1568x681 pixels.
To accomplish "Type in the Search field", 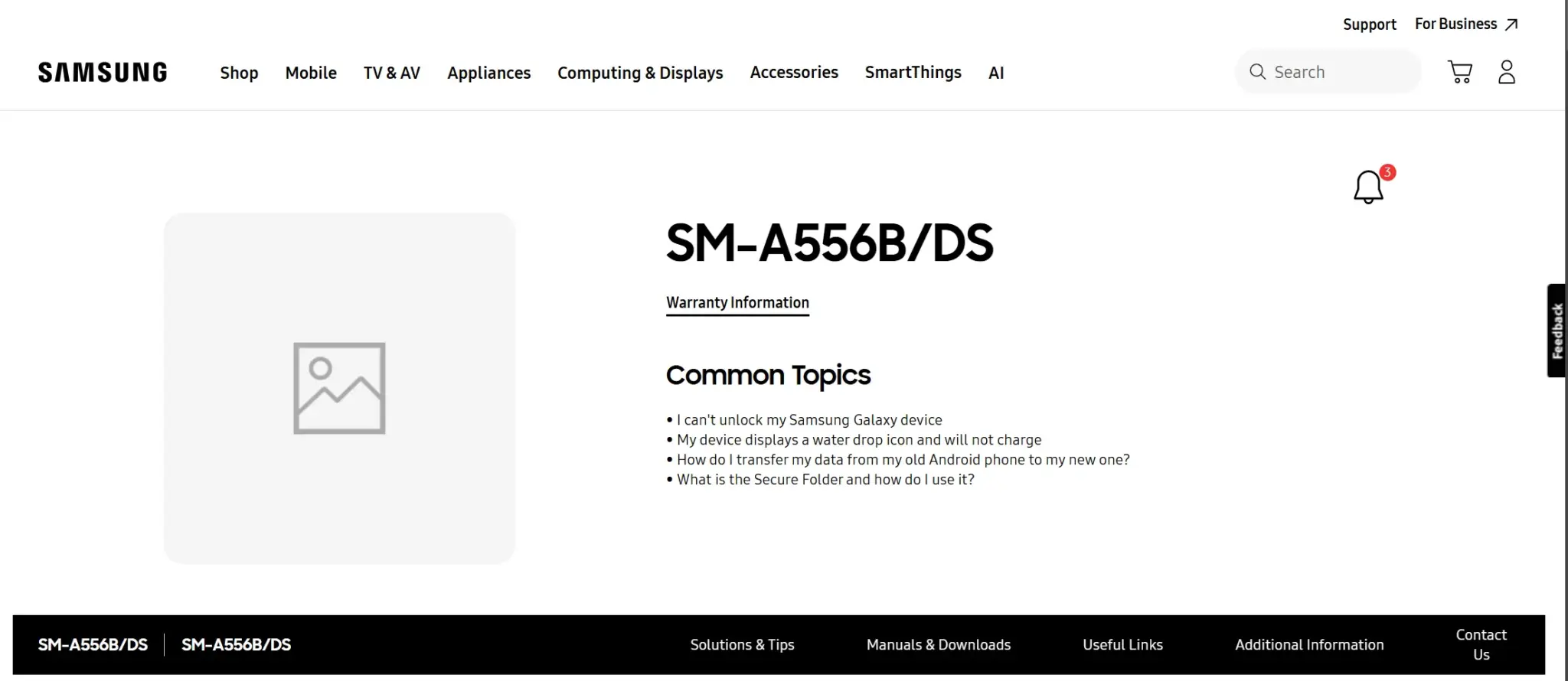I will 1341,72.
